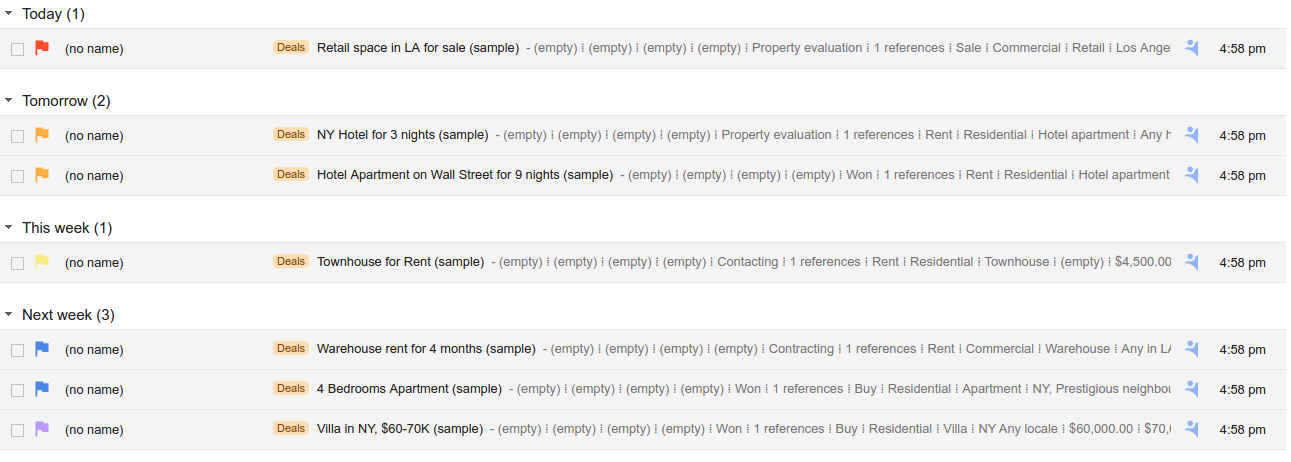The image size is (1291, 462).
Task: Click the Deals tag on Warehouse rent row
Action: click(291, 348)
